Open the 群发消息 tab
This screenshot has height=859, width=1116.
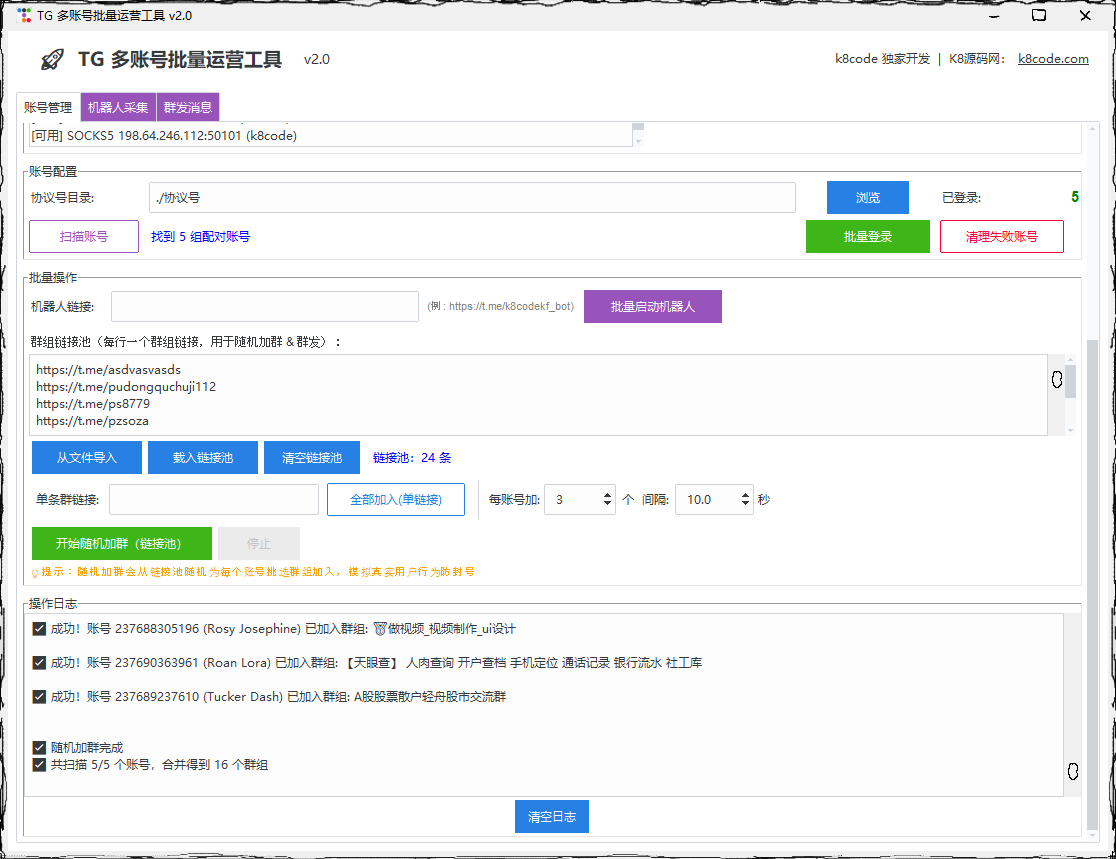point(188,107)
